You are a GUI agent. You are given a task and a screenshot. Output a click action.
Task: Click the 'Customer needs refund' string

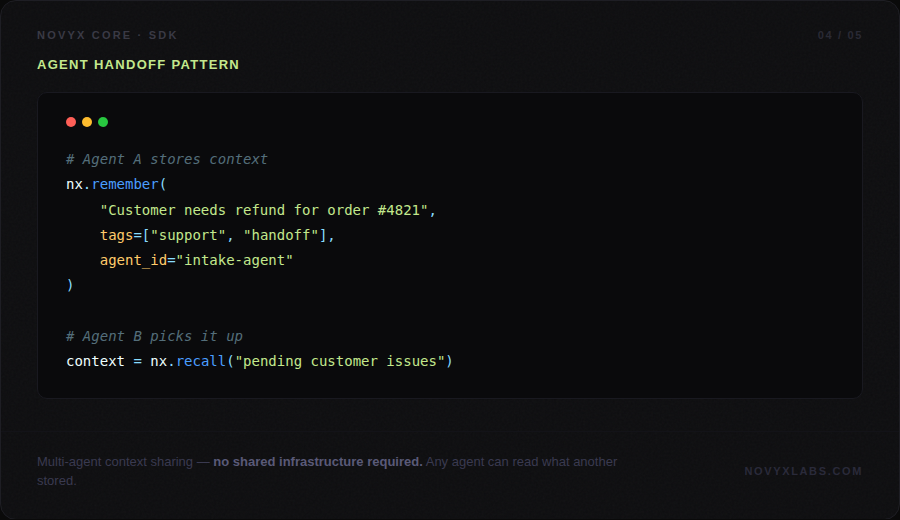[268, 210]
